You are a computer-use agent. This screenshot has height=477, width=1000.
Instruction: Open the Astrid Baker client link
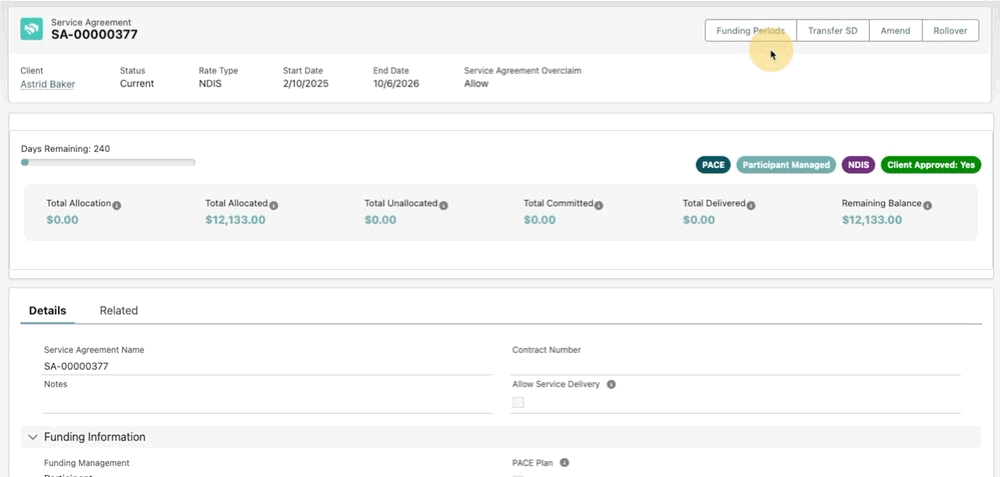click(47, 84)
